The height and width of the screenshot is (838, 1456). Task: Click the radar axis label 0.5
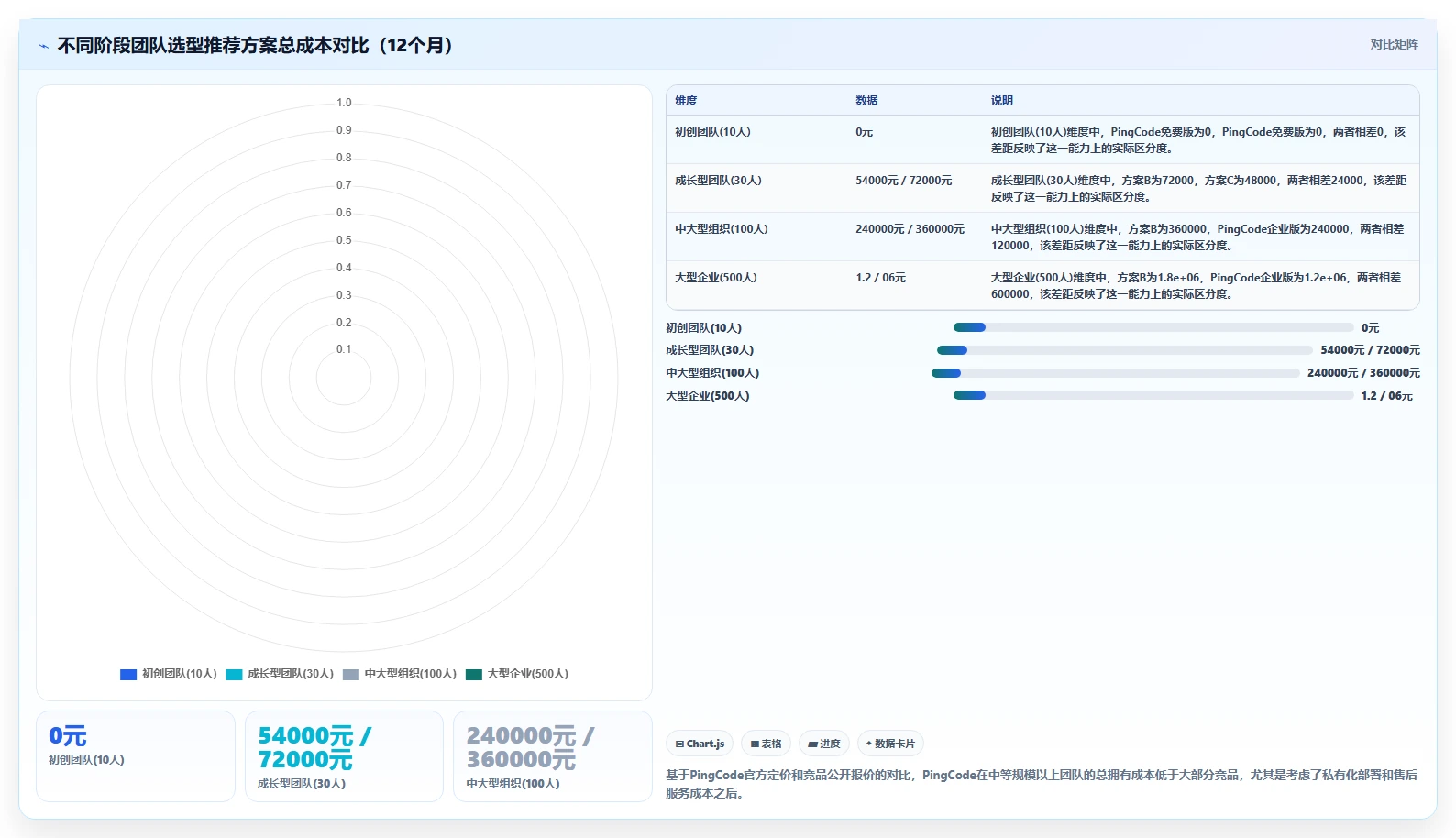coord(344,240)
